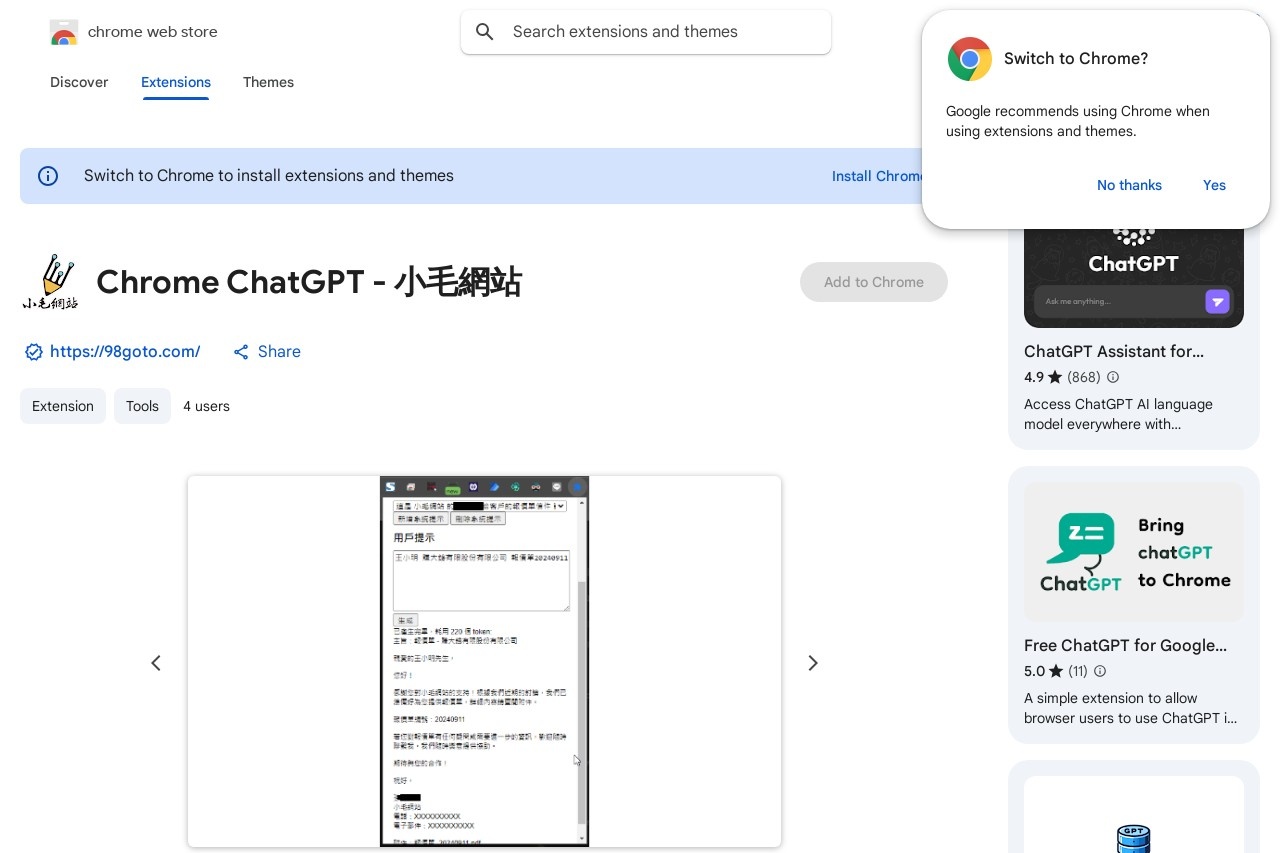The width and height of the screenshot is (1280, 853).
Task: Click the disabled Add to Chrome button
Action: (x=874, y=282)
